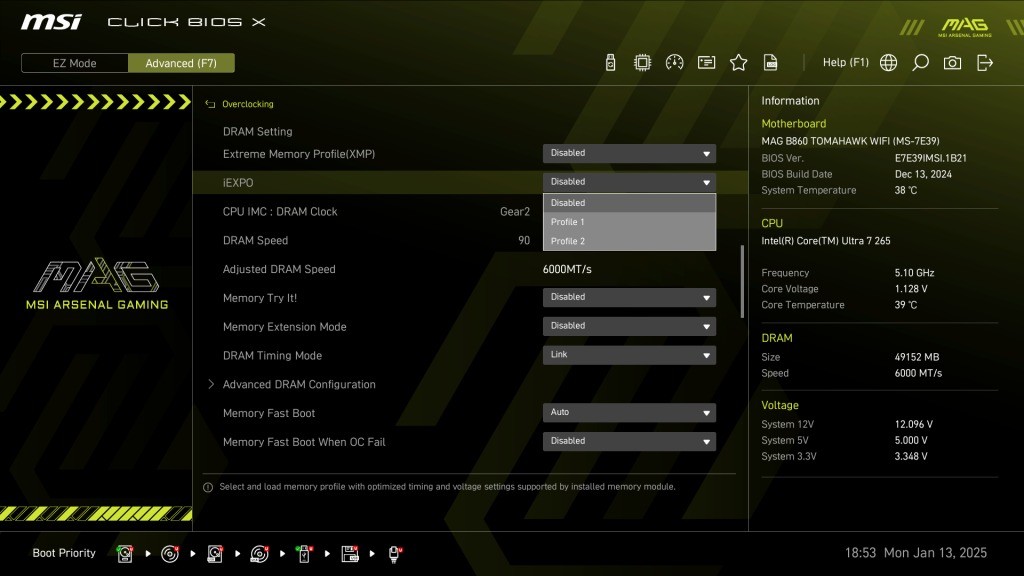The image size is (1024, 576).
Task: Open the CPU chip icon in the toolbar
Action: click(642, 63)
